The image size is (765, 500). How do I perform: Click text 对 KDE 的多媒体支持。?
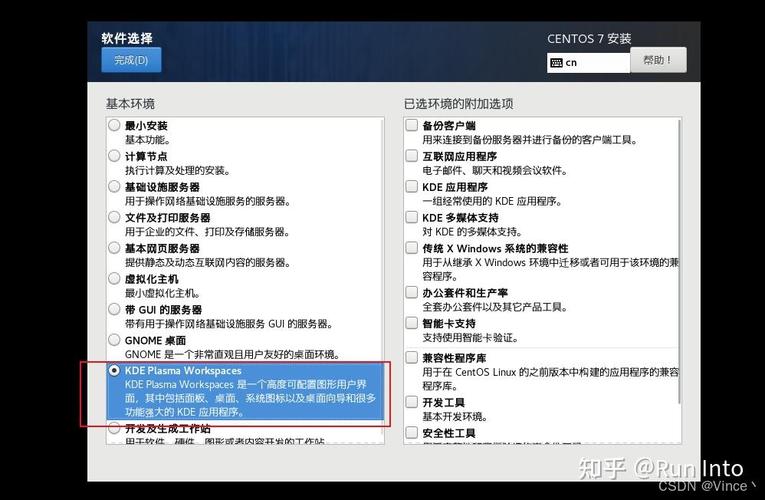click(x=472, y=232)
